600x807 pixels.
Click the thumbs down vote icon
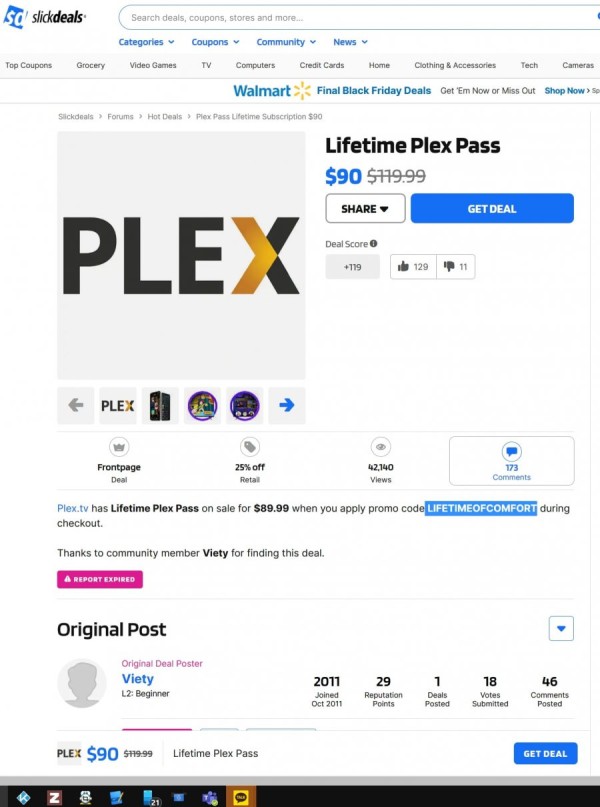[449, 267]
